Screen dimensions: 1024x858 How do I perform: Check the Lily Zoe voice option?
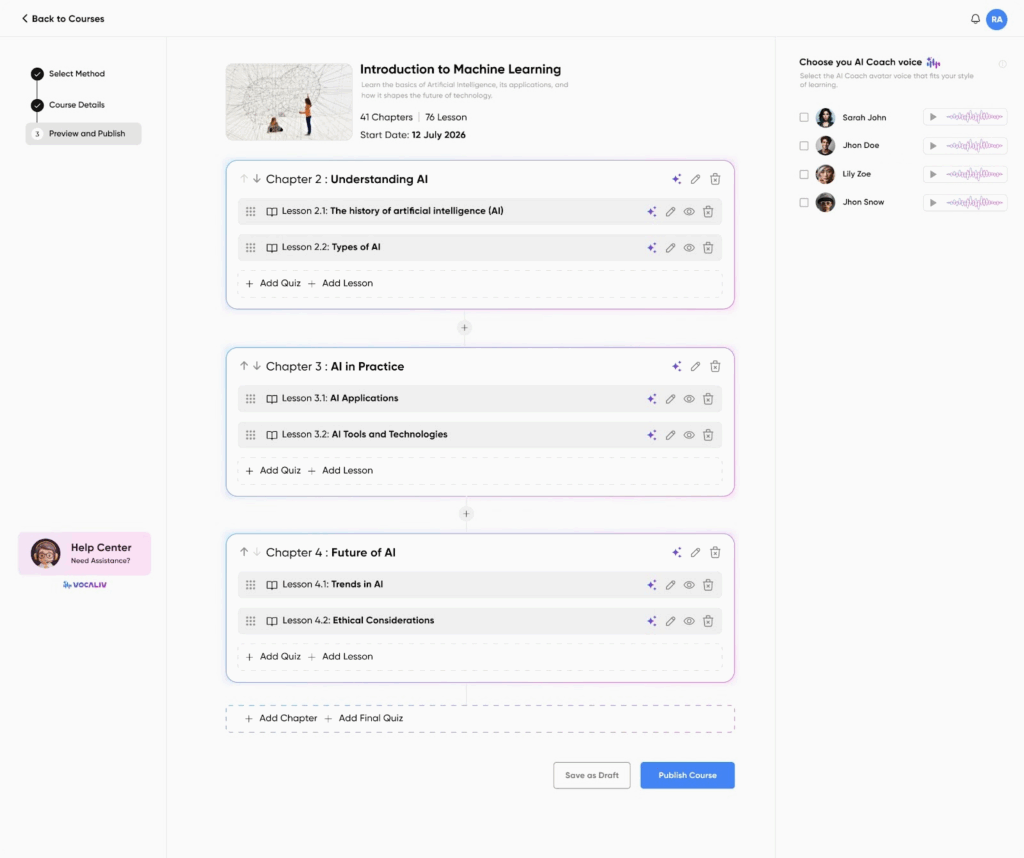[x=804, y=174]
